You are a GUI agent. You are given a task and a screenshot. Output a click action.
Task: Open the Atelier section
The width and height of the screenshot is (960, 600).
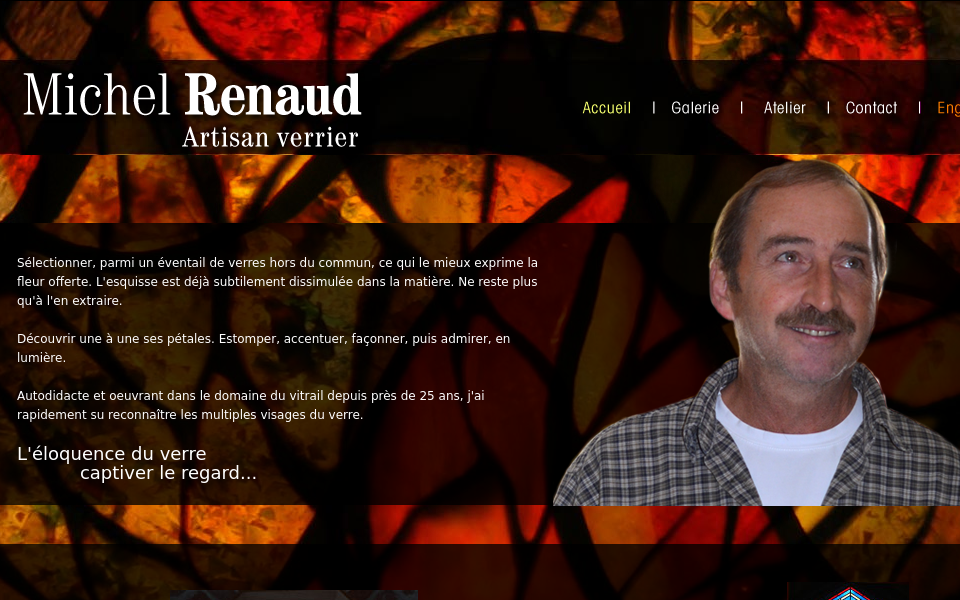[x=785, y=108]
